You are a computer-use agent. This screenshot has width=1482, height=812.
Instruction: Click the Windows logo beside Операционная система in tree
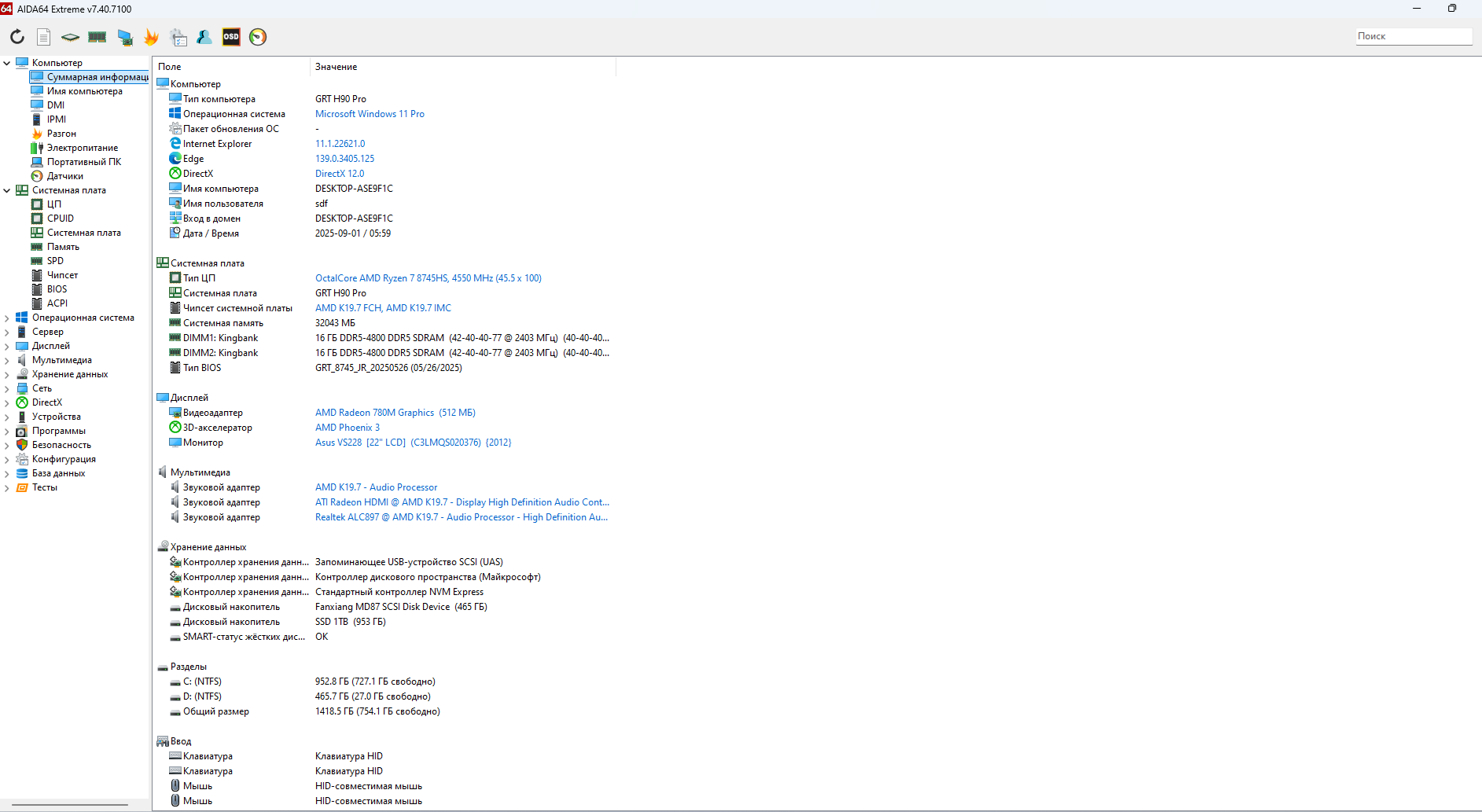tap(22, 318)
